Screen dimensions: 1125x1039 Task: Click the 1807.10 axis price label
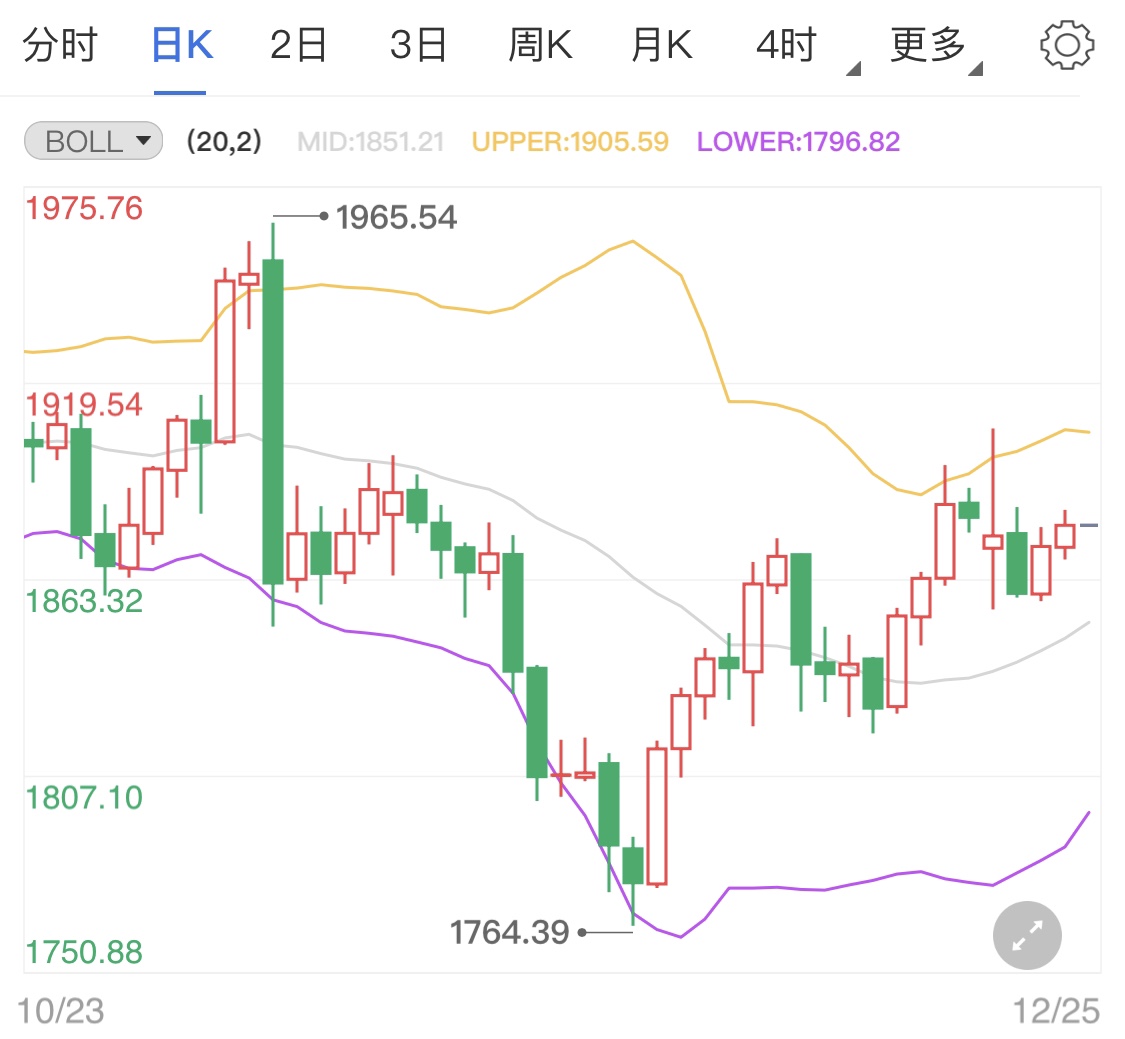click(84, 797)
